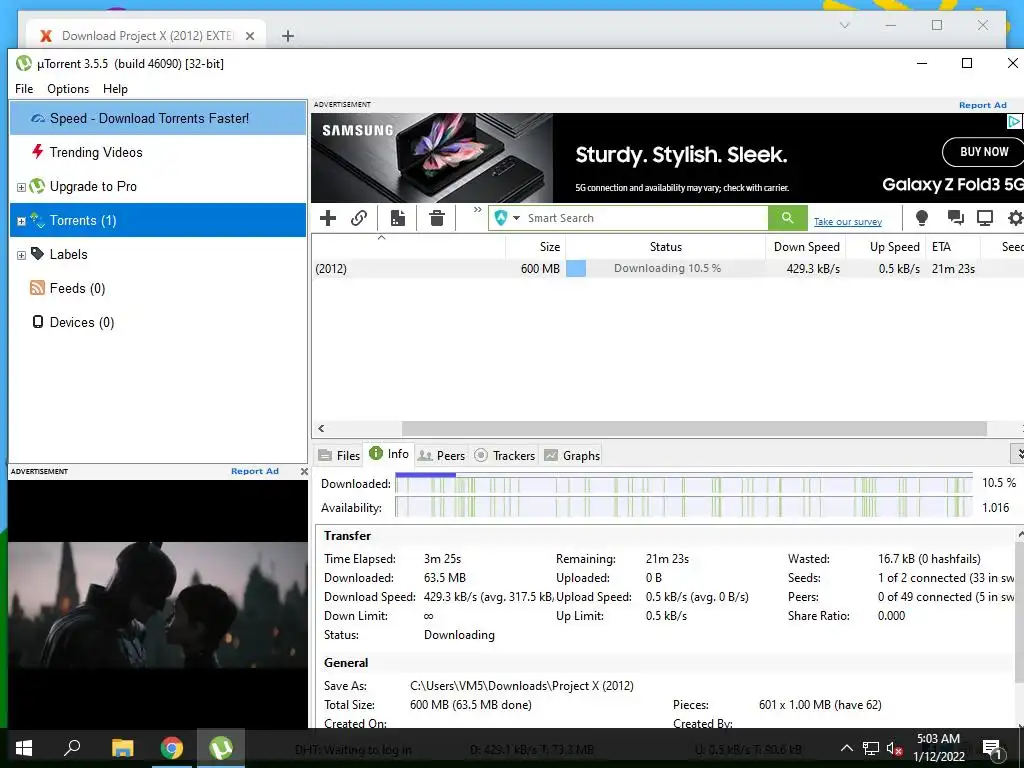Switch to the Trackers tab
The width and height of the screenshot is (1024, 768).
[504, 455]
